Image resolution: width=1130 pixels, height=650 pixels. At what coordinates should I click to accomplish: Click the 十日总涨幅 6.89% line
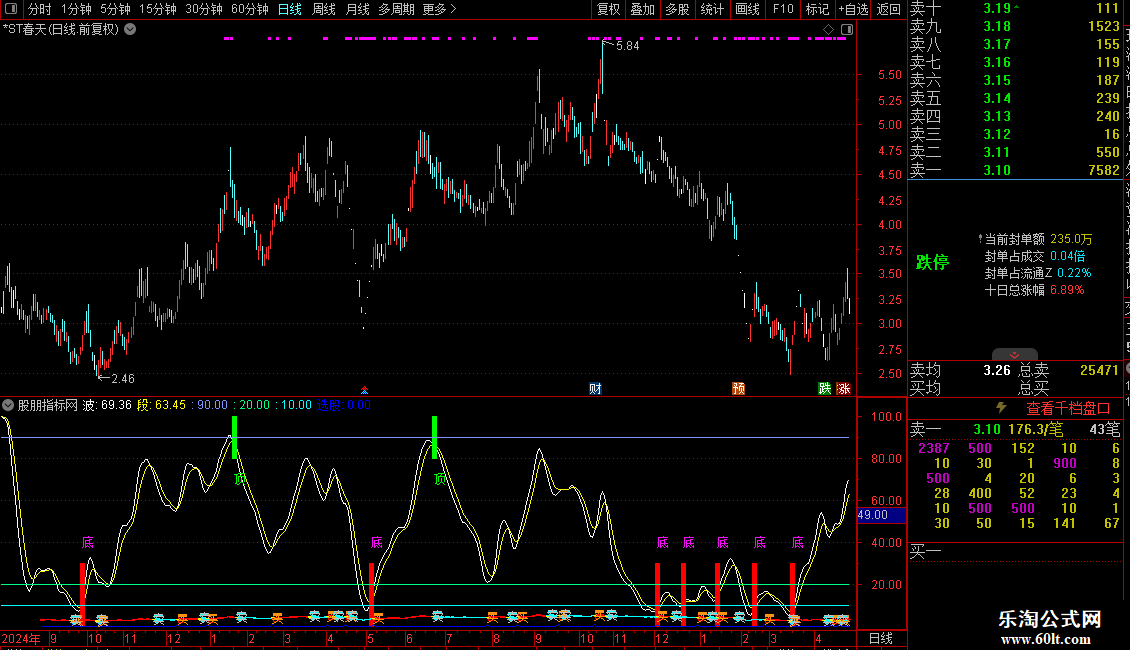[1034, 290]
